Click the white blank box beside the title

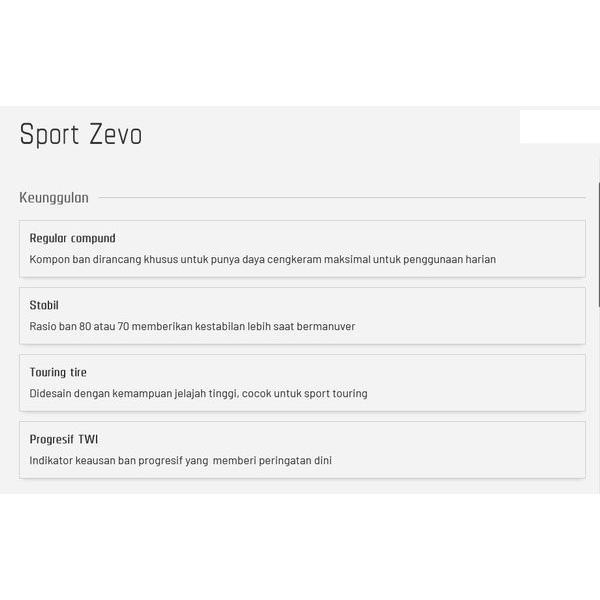click(x=558, y=126)
